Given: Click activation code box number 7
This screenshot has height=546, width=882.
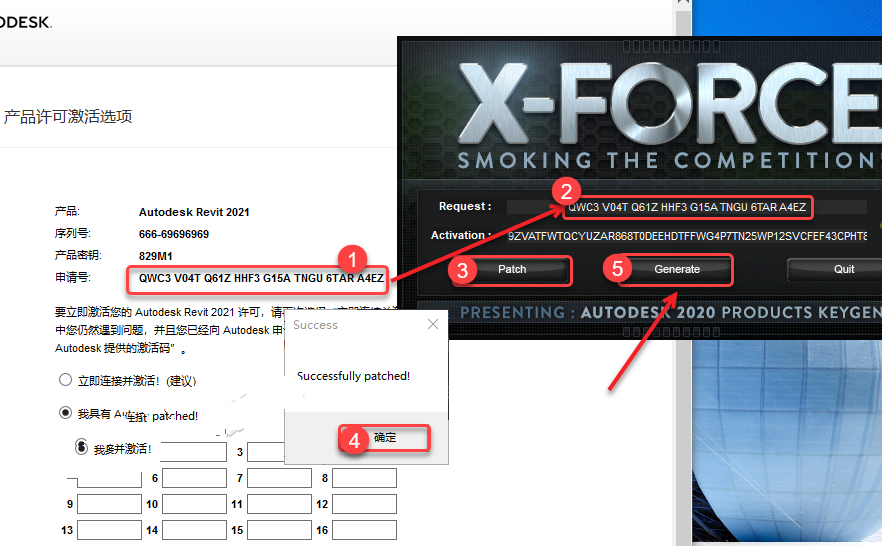Looking at the screenshot, I should pos(279,478).
